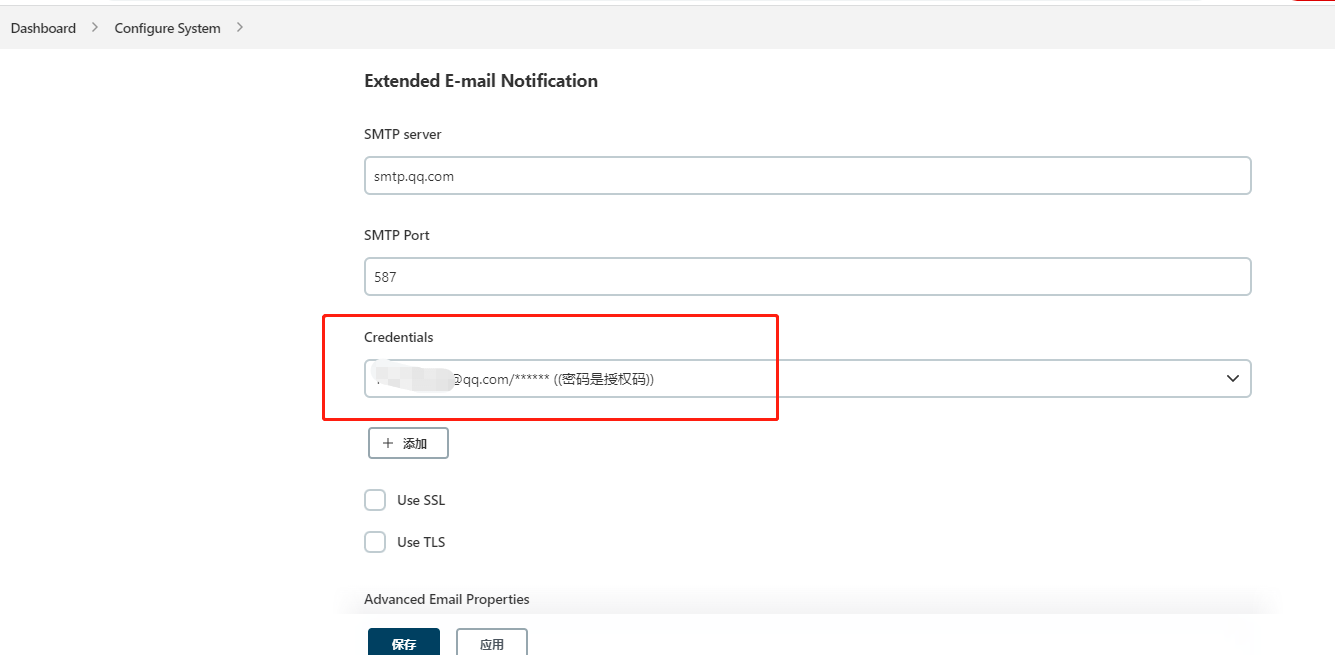Enable the Use SSL checkbox

pyautogui.click(x=375, y=500)
